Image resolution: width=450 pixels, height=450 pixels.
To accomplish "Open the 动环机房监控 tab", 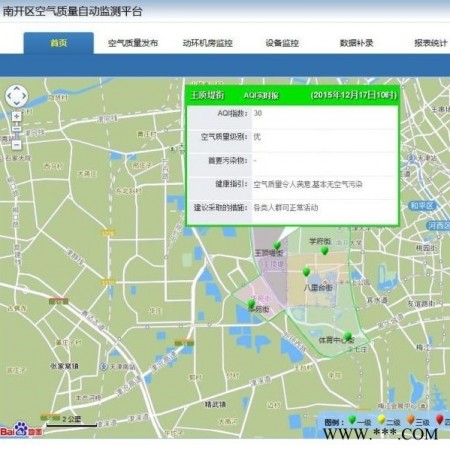I will click(x=207, y=43).
